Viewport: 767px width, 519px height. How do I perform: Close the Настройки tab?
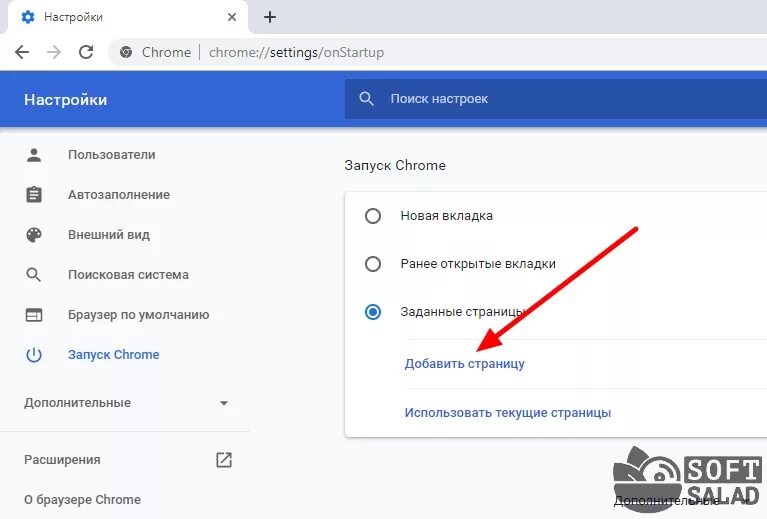[x=232, y=17]
